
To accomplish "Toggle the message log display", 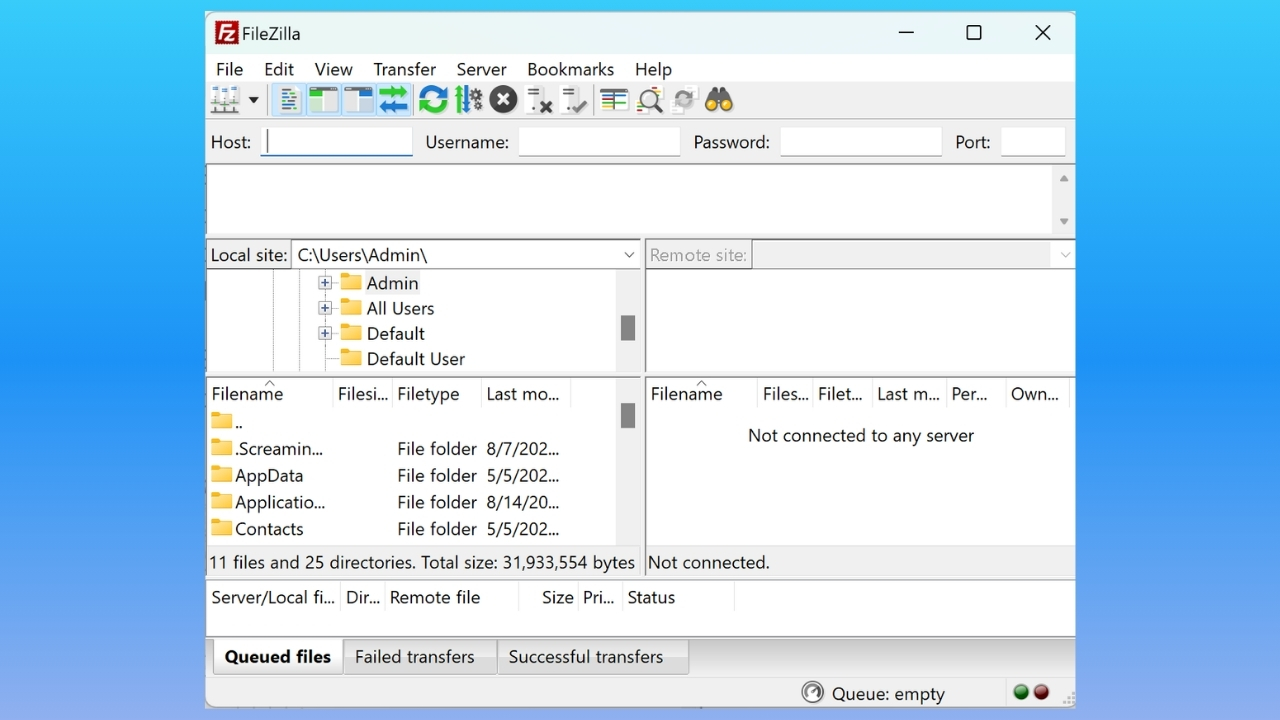I will click(x=289, y=100).
